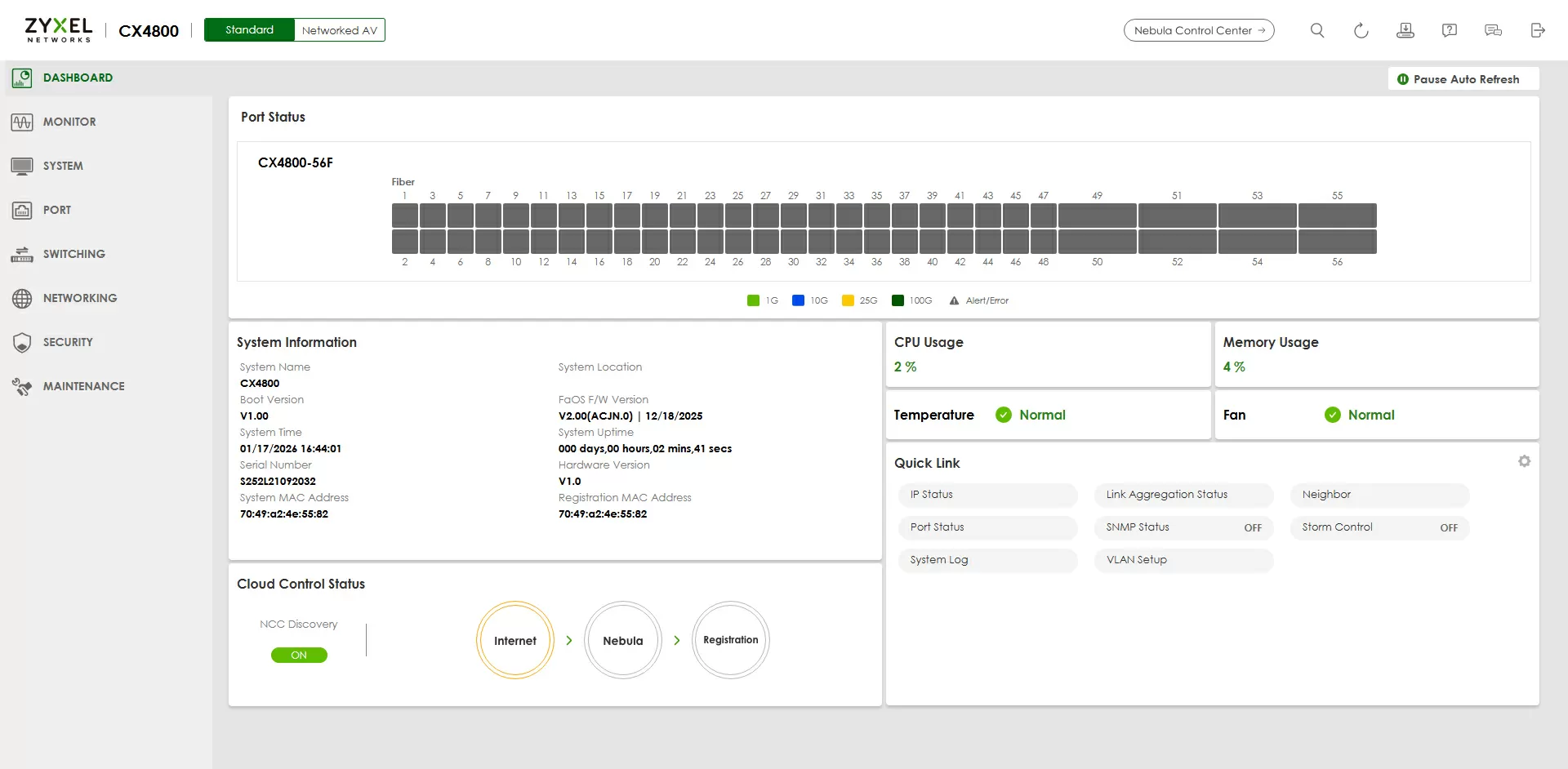Screen dimensions: 1568x769
Task: Click the Security shield icon
Action: point(22,342)
